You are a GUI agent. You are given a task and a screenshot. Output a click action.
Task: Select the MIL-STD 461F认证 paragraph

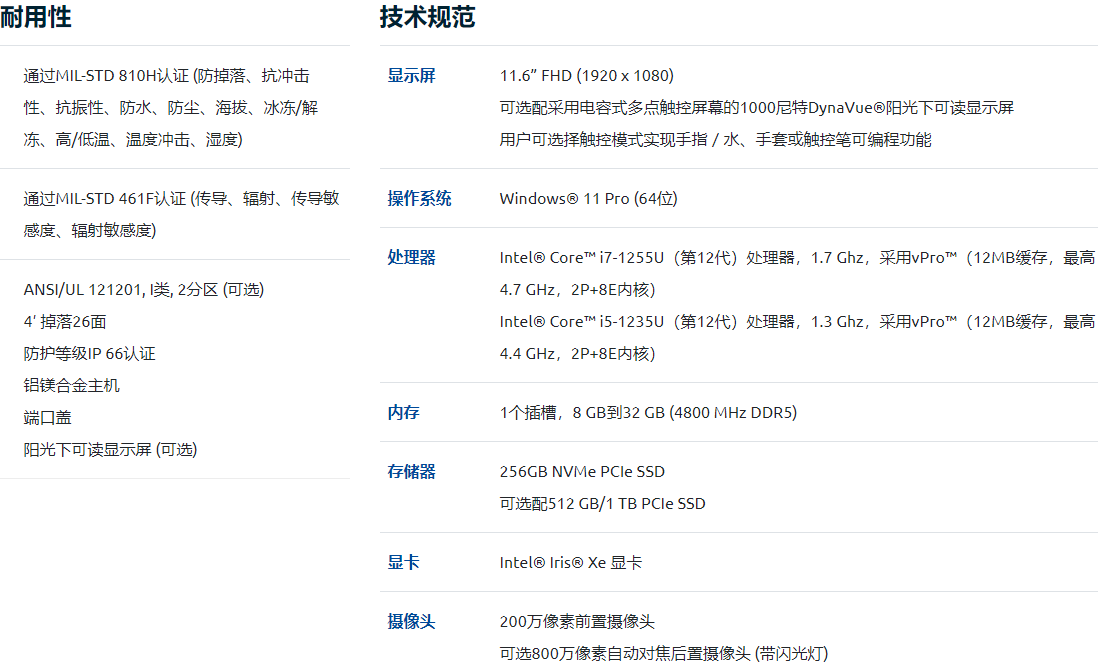[x=181, y=214]
